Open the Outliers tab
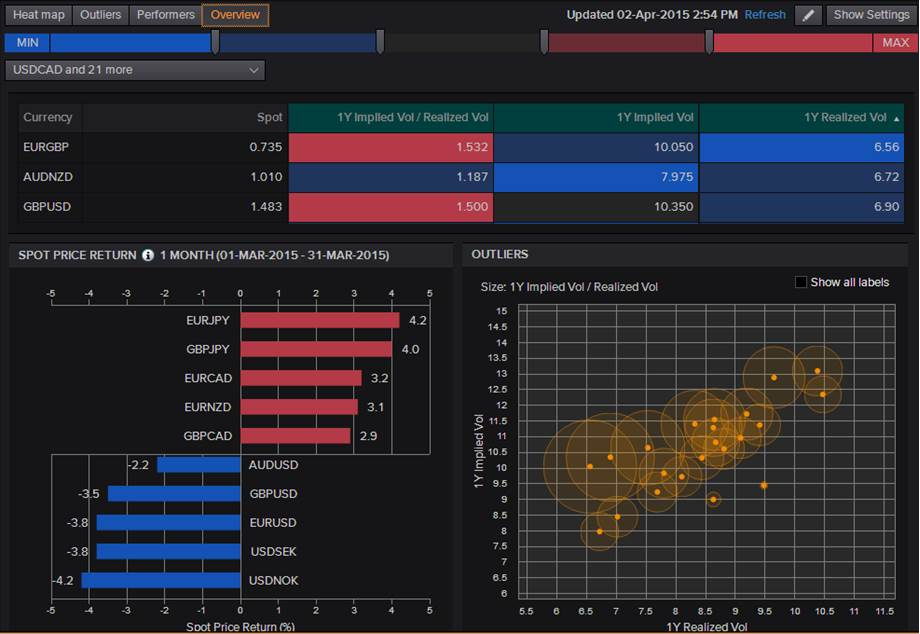The width and height of the screenshot is (920, 634). [100, 15]
